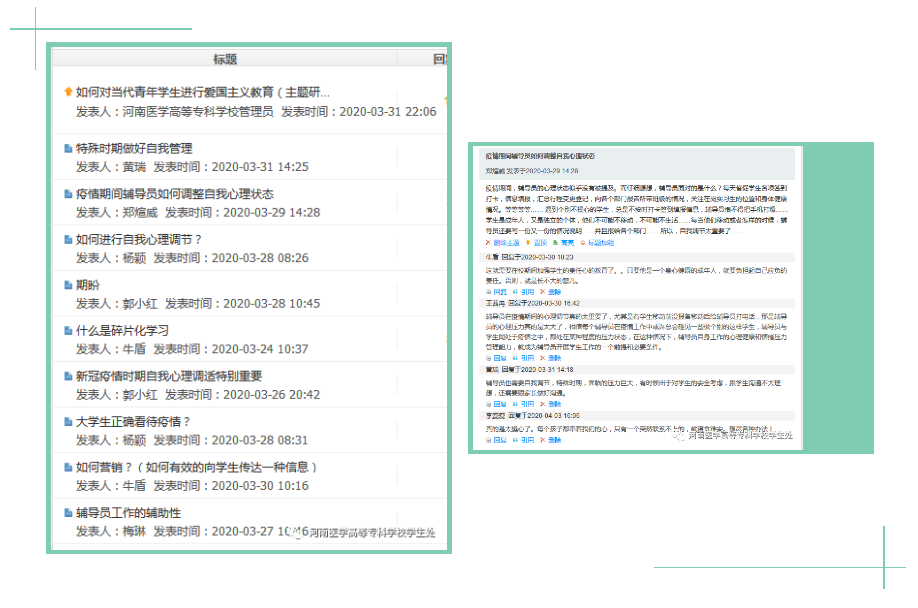The image size is (918, 608).
Task: Click the document icon next to 期盼
Action: click(x=68, y=285)
